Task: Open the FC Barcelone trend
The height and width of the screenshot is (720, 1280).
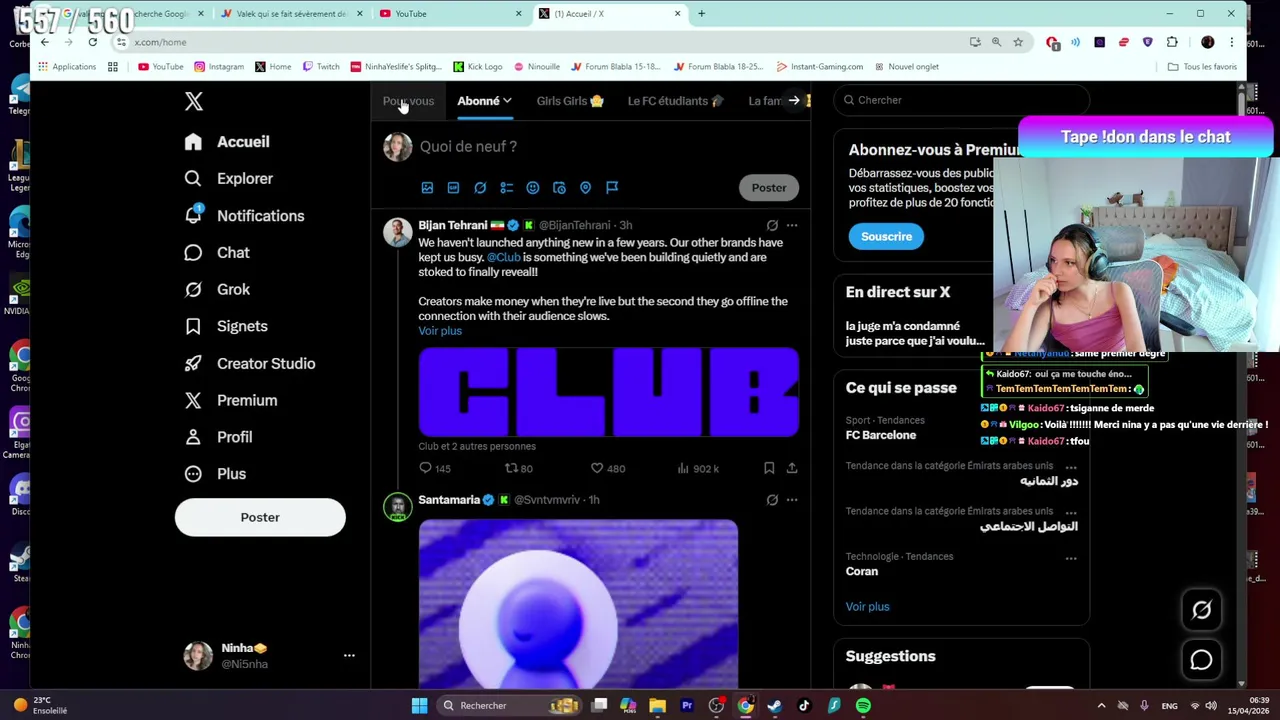Action: pos(881,436)
